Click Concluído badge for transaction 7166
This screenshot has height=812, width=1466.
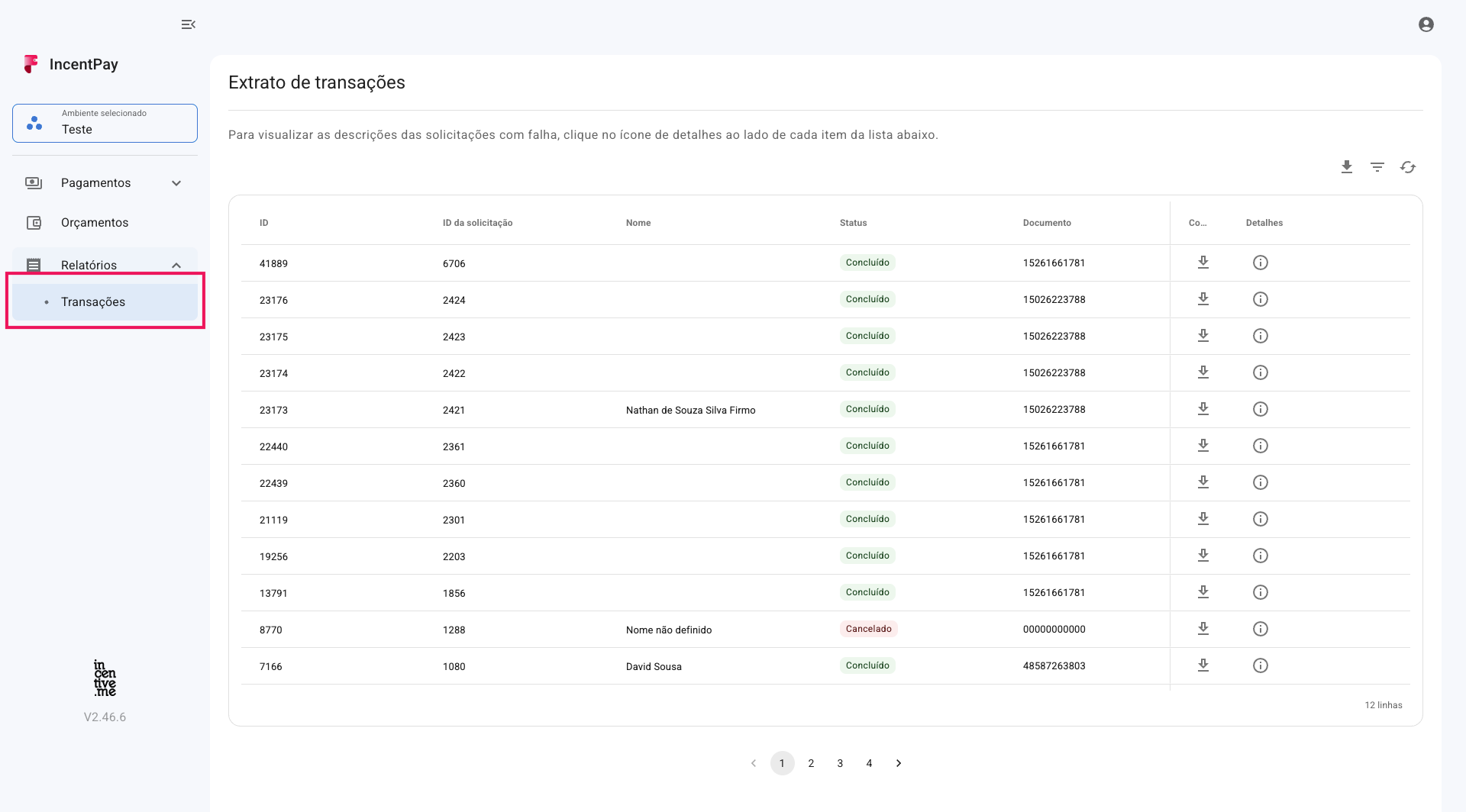point(867,665)
